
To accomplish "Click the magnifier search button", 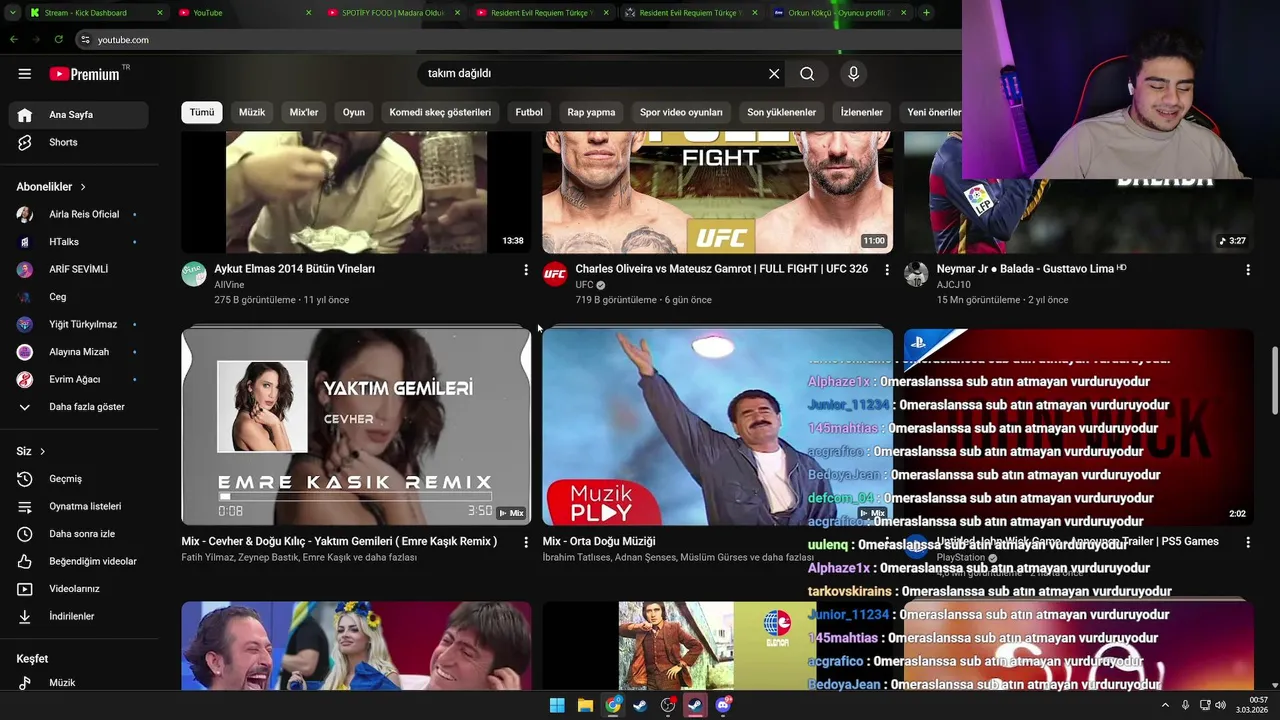I will 807,73.
